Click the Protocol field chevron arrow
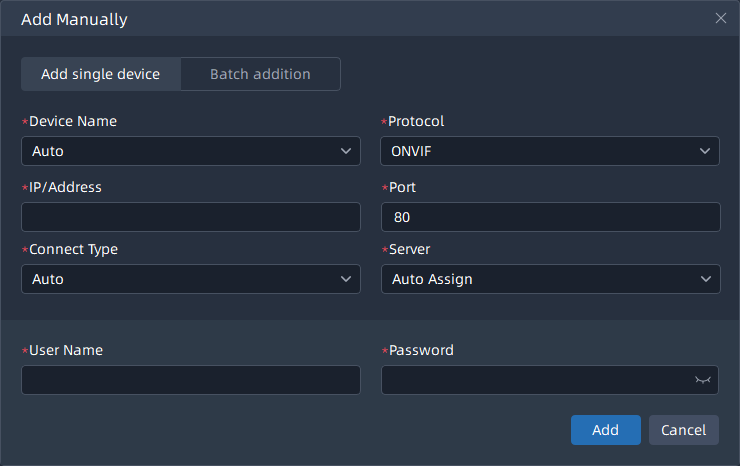 pyautogui.click(x=705, y=152)
